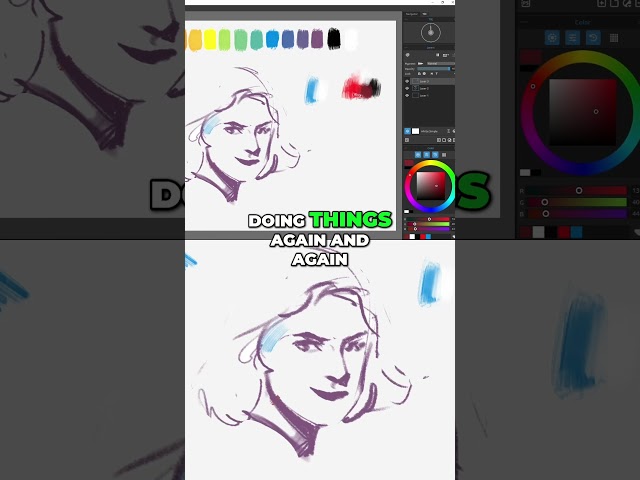Click the canvas rotation dial in the Tilt panel
Viewport: 640px width, 480px height.
[x=431, y=32]
